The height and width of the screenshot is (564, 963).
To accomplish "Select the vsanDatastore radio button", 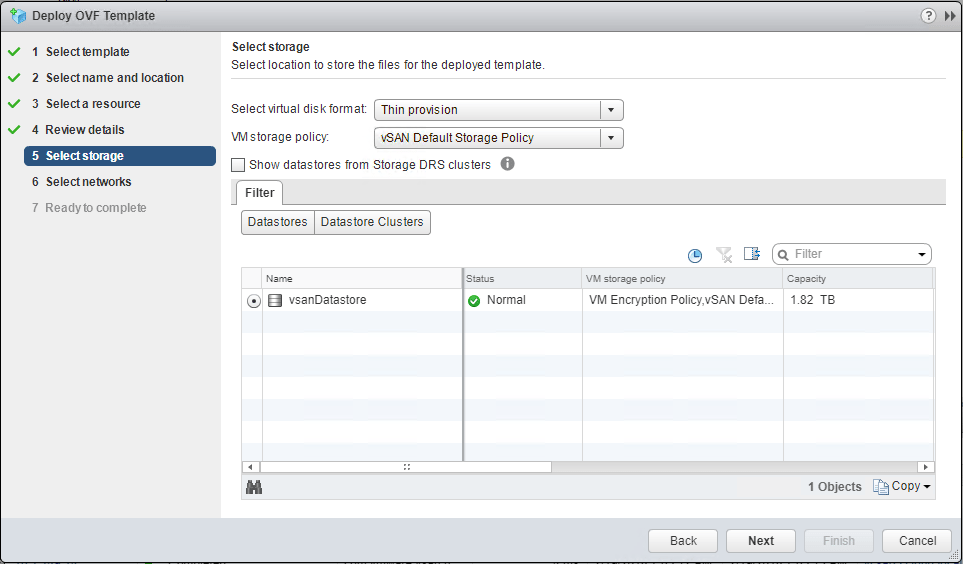I will (x=254, y=301).
